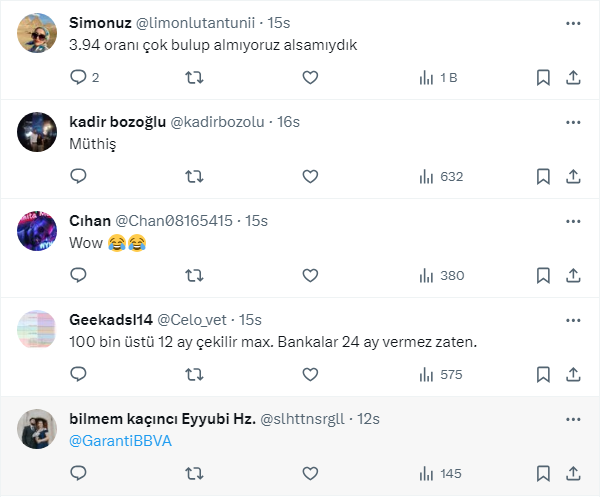Viewport: 606px width, 497px height.
Task: Open more options for Simonuz's tweet
Action: coord(573,22)
